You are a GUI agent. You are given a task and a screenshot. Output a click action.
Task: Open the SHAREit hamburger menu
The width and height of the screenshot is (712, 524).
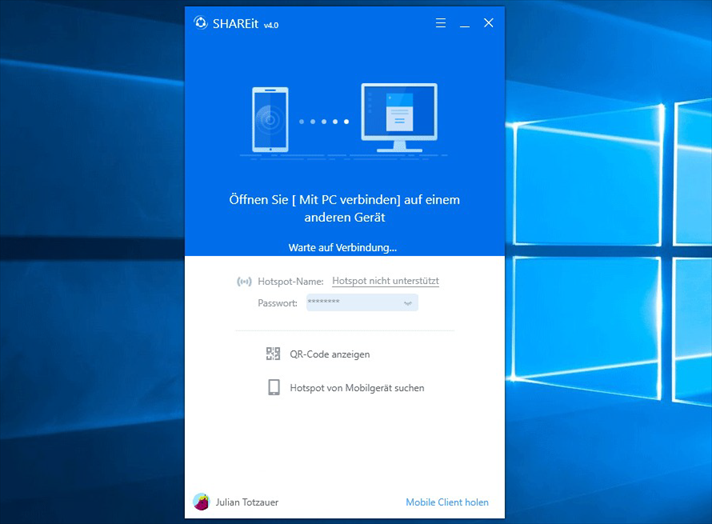click(x=440, y=23)
